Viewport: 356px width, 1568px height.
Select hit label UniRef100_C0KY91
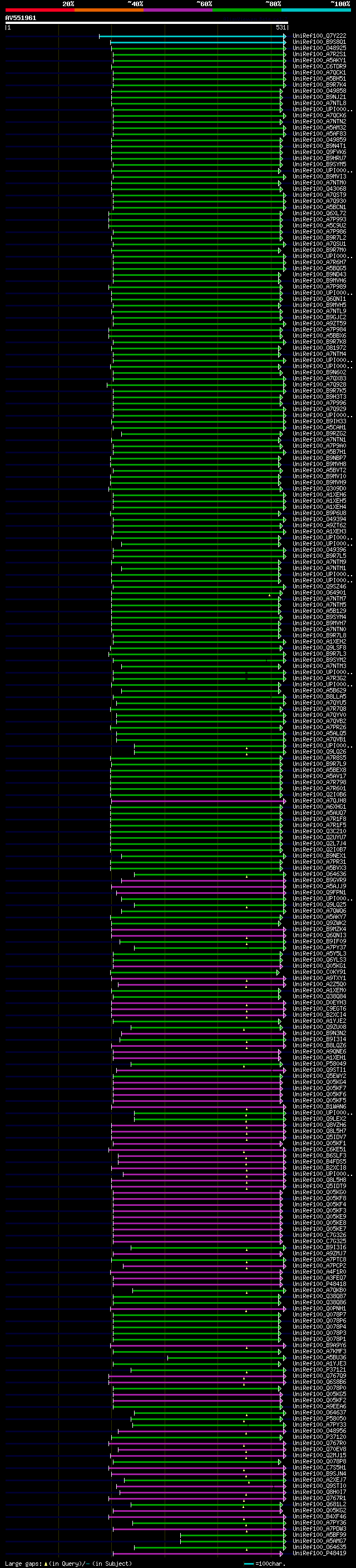click(319, 972)
